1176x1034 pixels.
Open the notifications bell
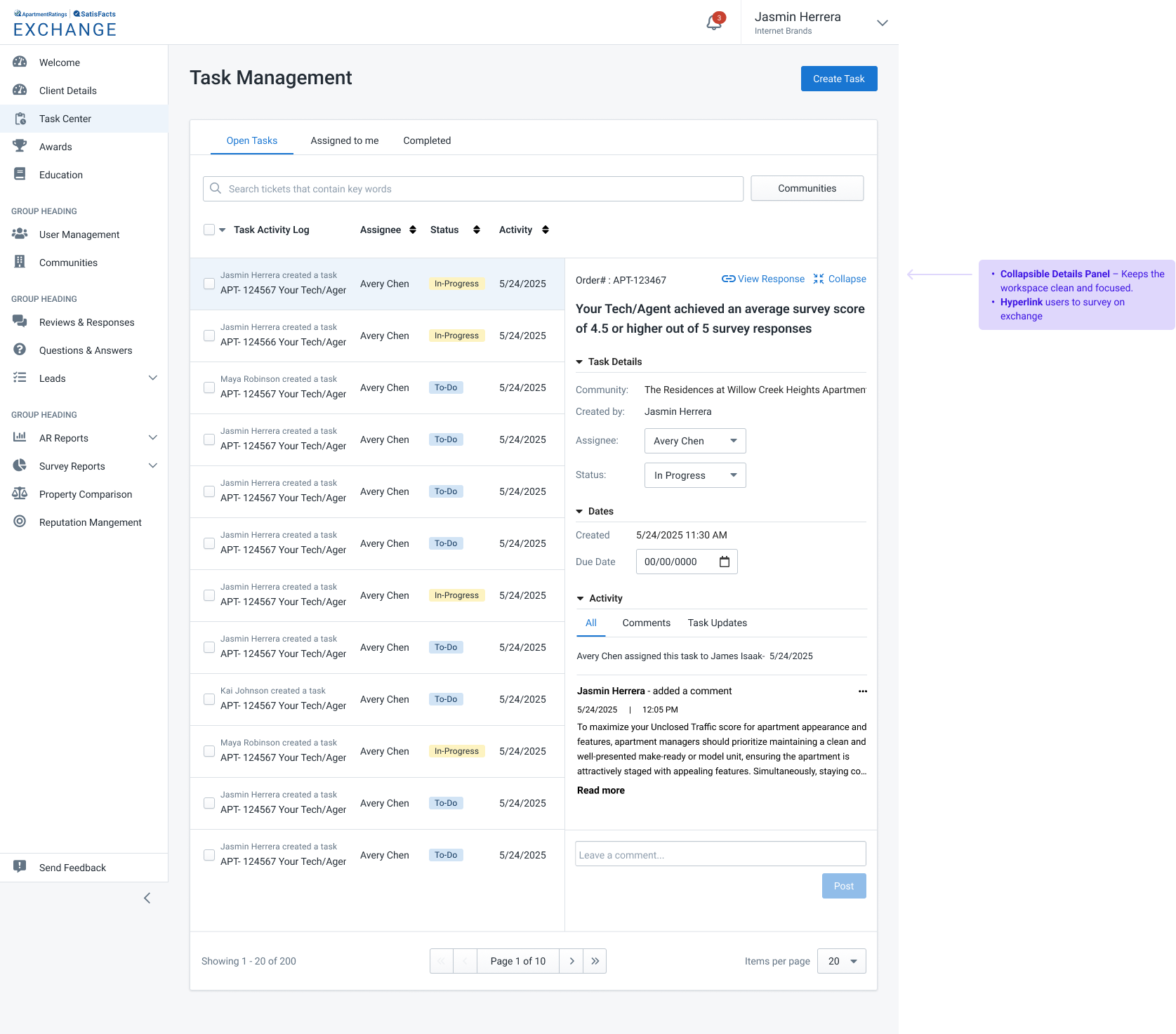(x=714, y=22)
